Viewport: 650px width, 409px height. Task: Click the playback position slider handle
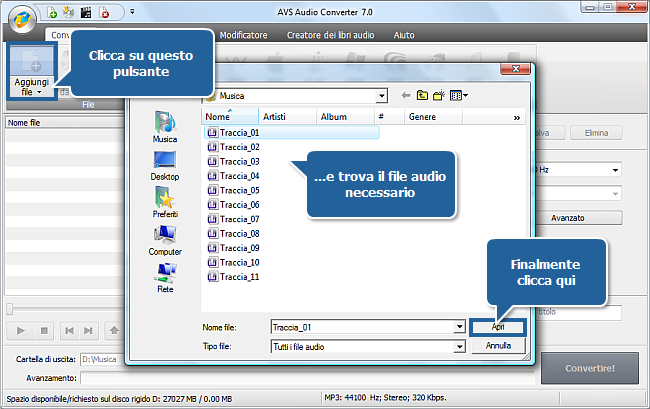[10, 309]
